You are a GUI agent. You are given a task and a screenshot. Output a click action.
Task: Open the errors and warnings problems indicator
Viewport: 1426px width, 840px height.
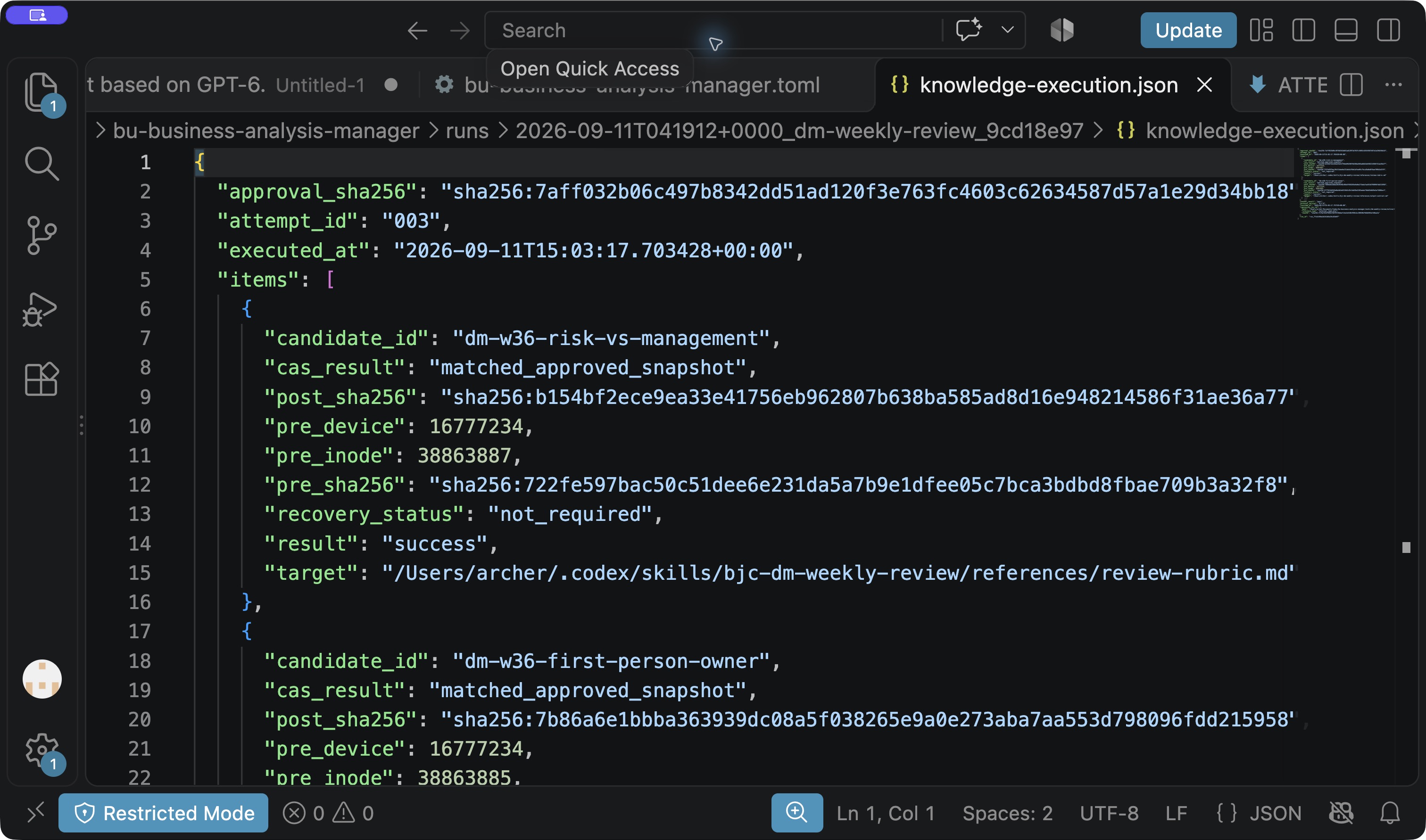(x=328, y=813)
